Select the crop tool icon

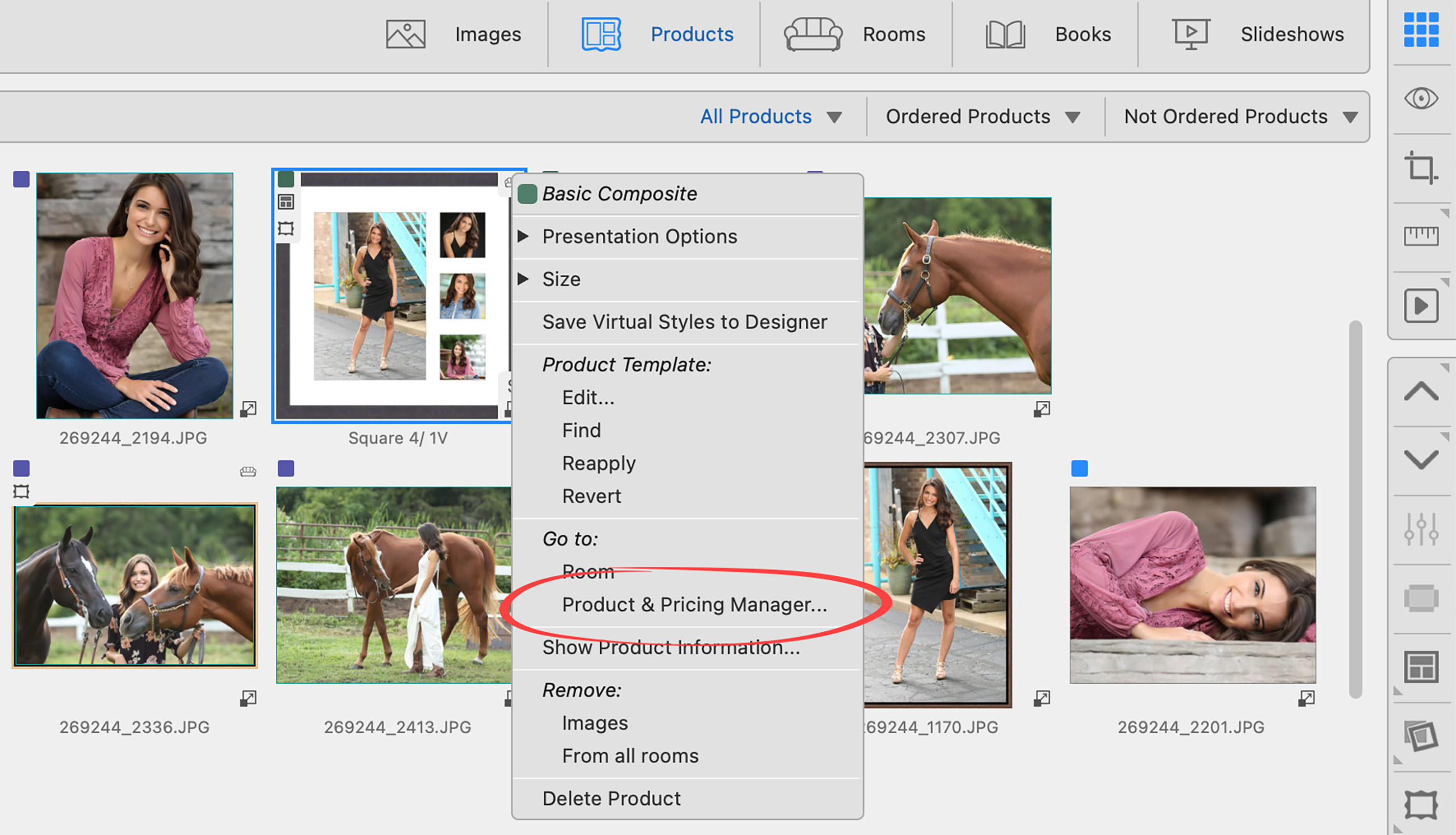pyautogui.click(x=1421, y=167)
